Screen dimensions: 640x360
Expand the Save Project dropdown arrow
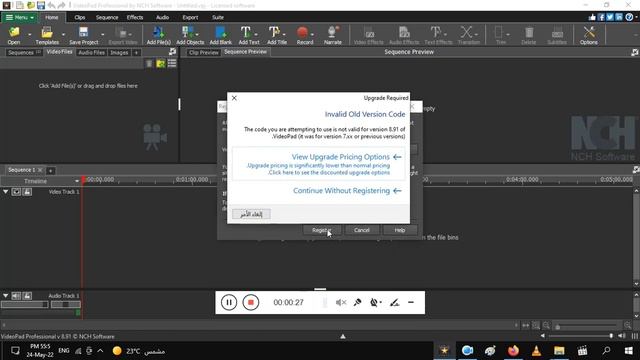point(102,34)
